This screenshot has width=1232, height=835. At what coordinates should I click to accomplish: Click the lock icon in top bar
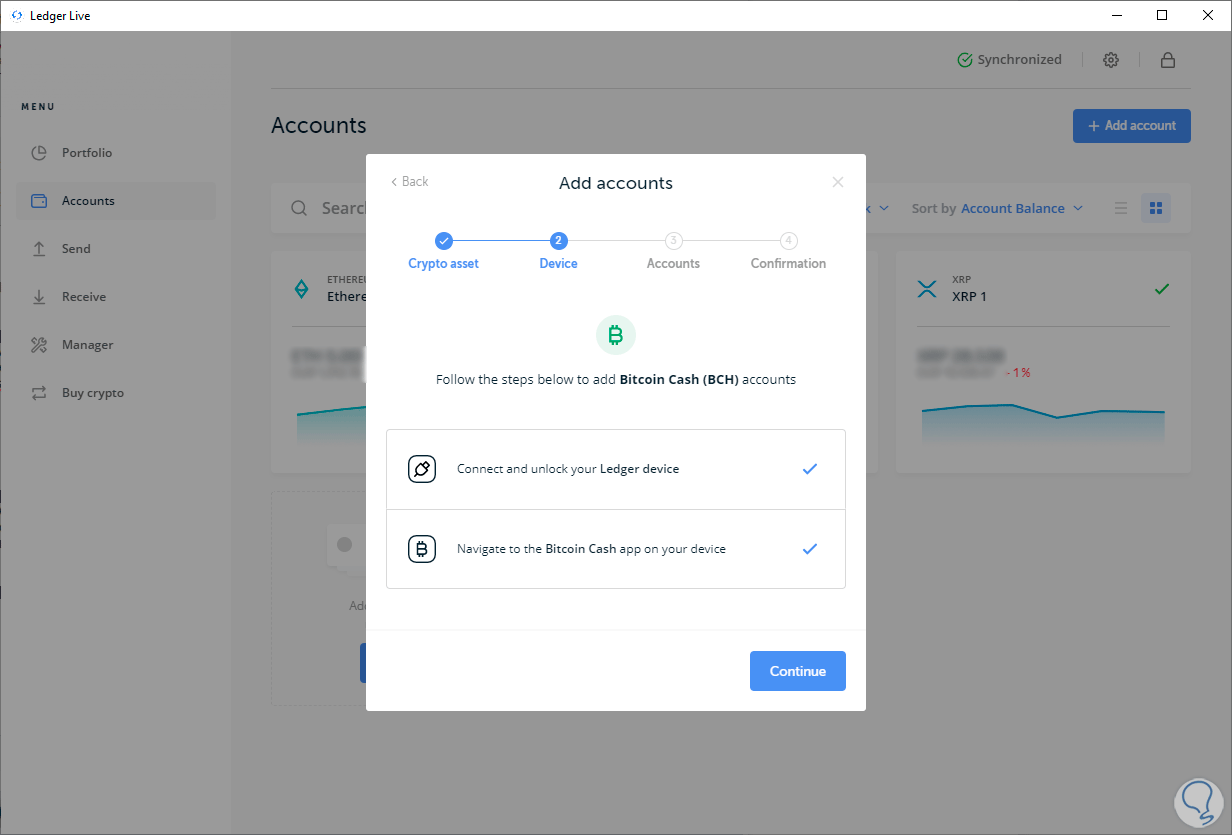click(1167, 60)
